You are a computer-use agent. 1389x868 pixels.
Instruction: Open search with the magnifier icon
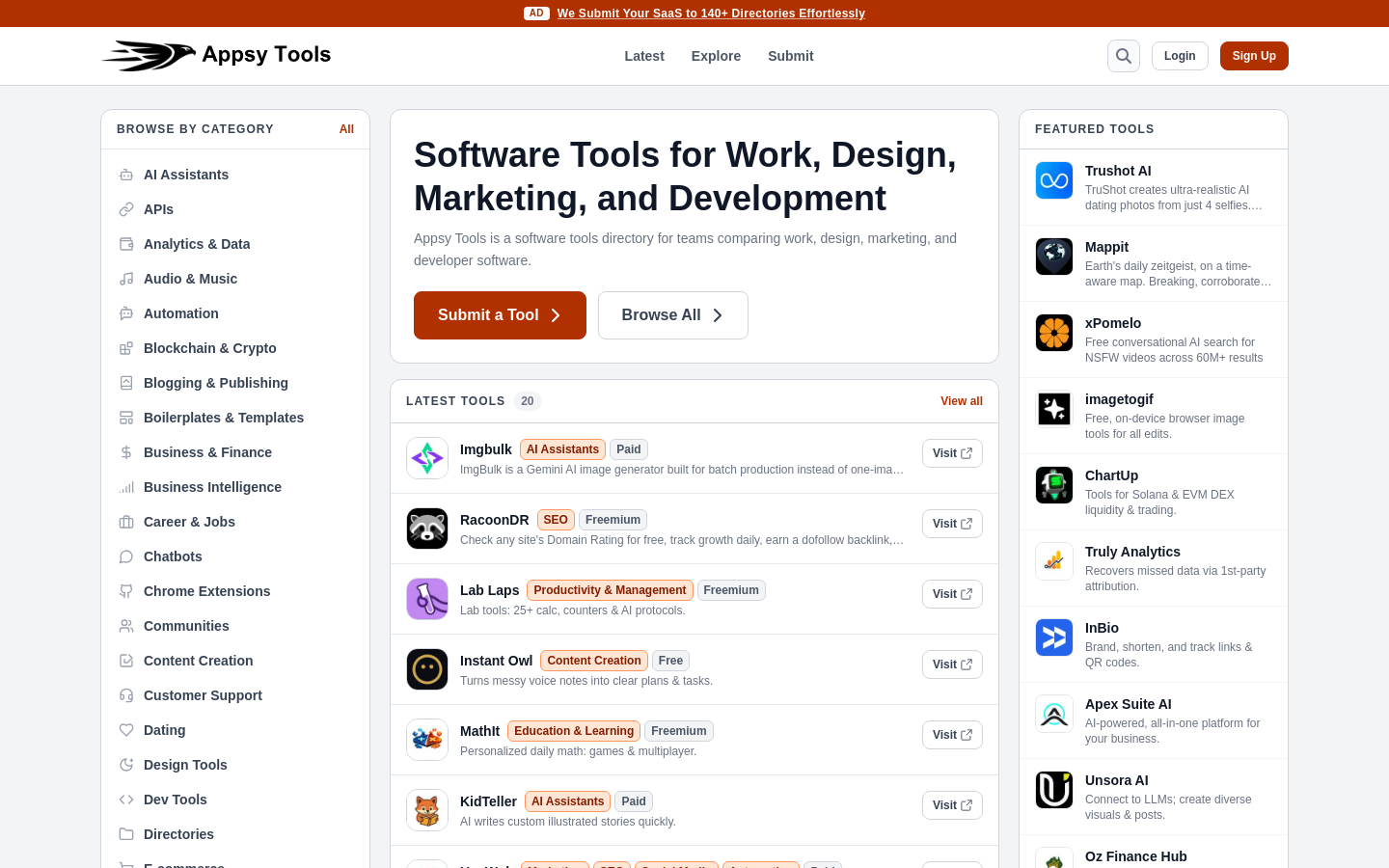point(1124,56)
